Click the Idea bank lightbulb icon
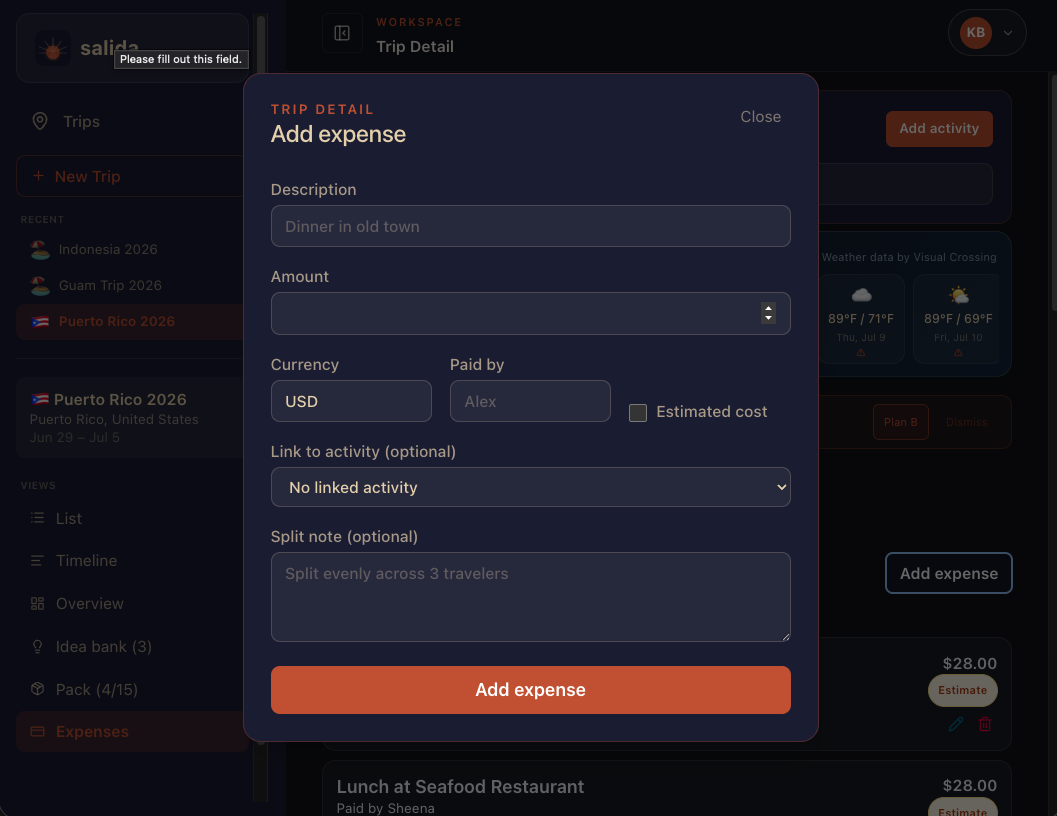Screen dimensions: 1057x816 (38, 646)
